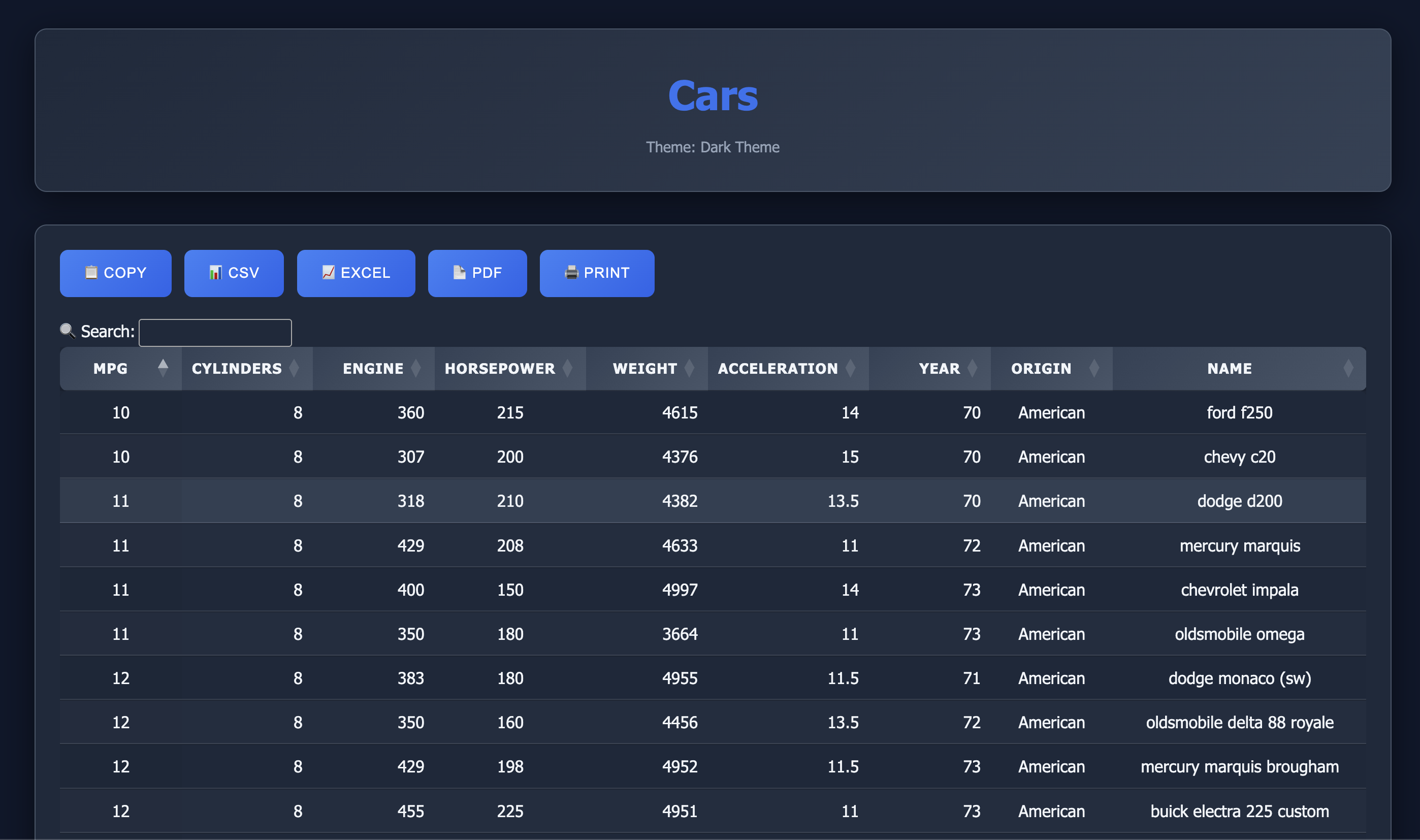
Task: Toggle Cylinders column sort arrow
Action: [x=294, y=368]
